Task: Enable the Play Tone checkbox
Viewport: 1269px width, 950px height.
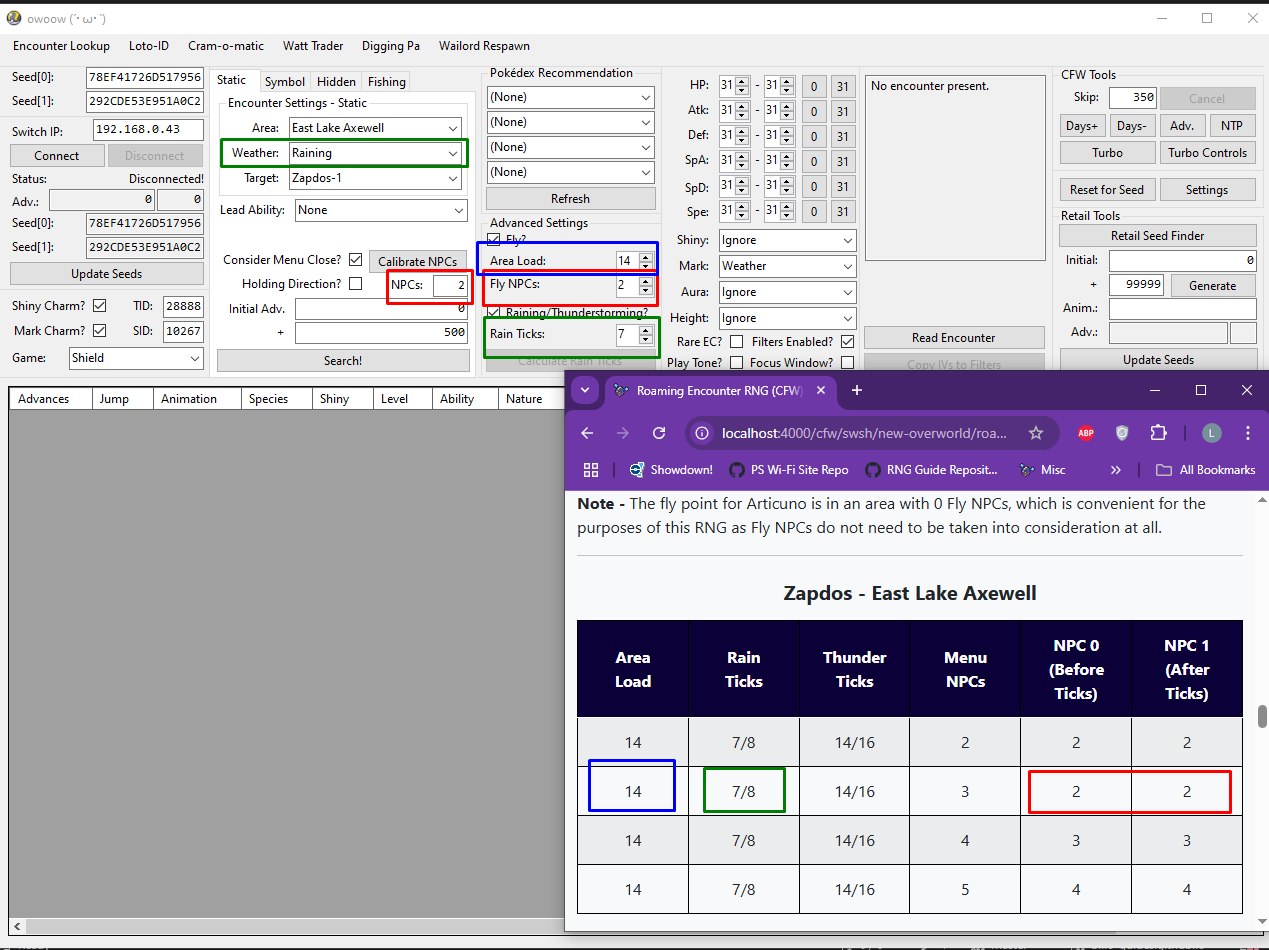Action: [736, 362]
